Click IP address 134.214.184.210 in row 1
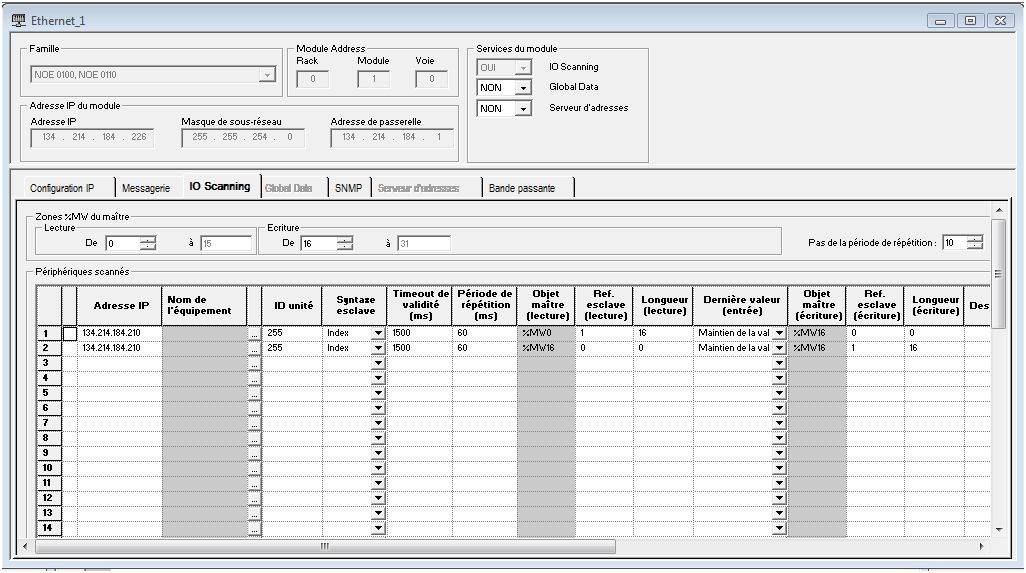 [x=111, y=333]
